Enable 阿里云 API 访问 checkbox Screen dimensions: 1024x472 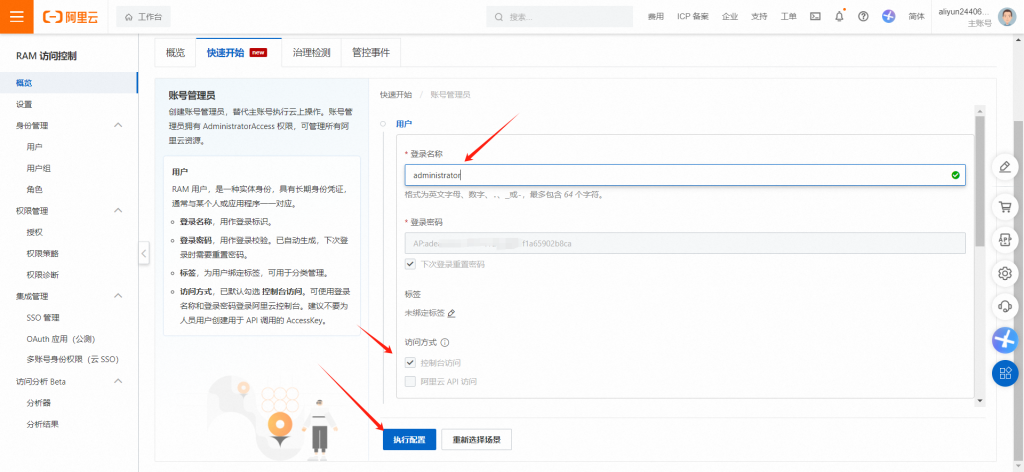(410, 381)
